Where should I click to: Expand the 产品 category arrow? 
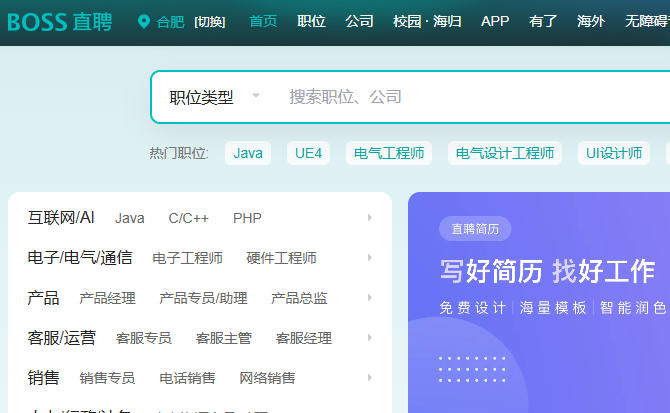tap(370, 298)
